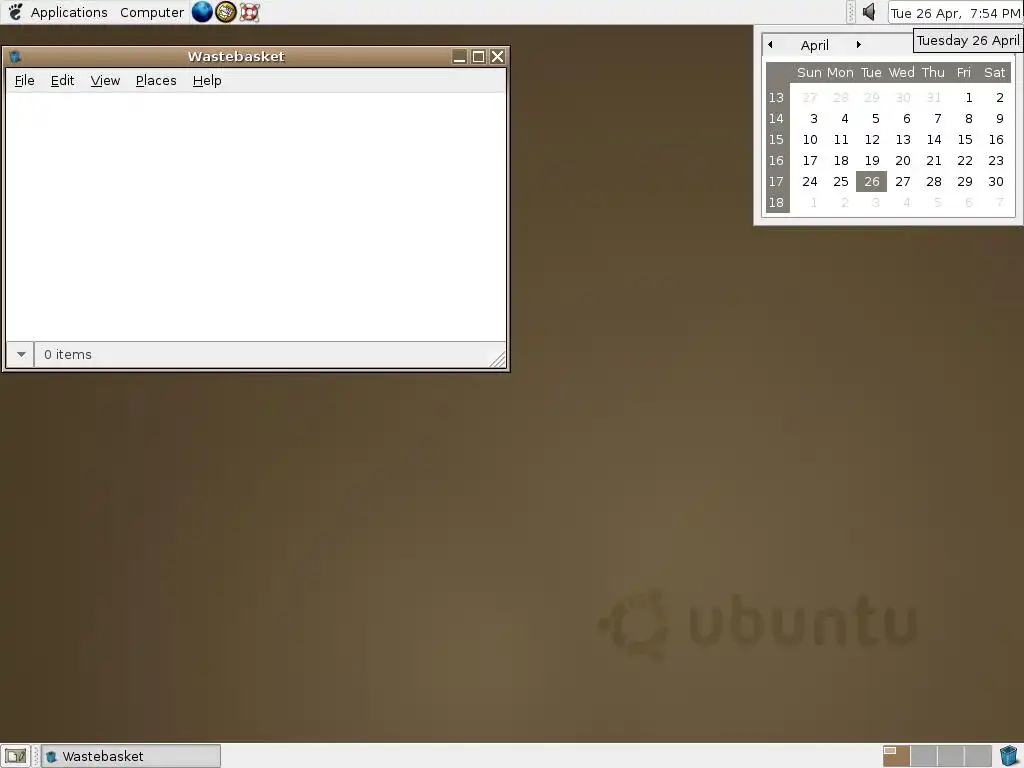Image resolution: width=1024 pixels, height=768 pixels.
Task: Switch to second workspace in pager
Action: click(924, 756)
